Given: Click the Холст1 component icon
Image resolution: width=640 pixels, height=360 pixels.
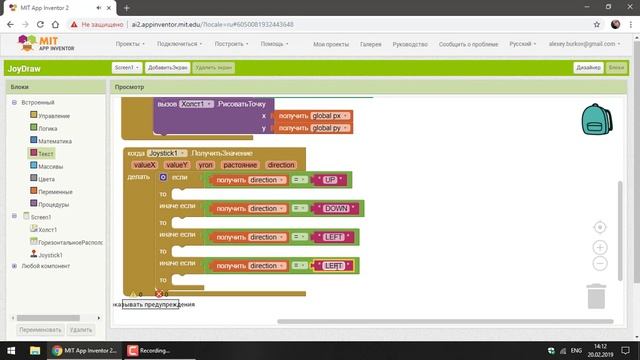Looking at the screenshot, I should click(33, 229).
